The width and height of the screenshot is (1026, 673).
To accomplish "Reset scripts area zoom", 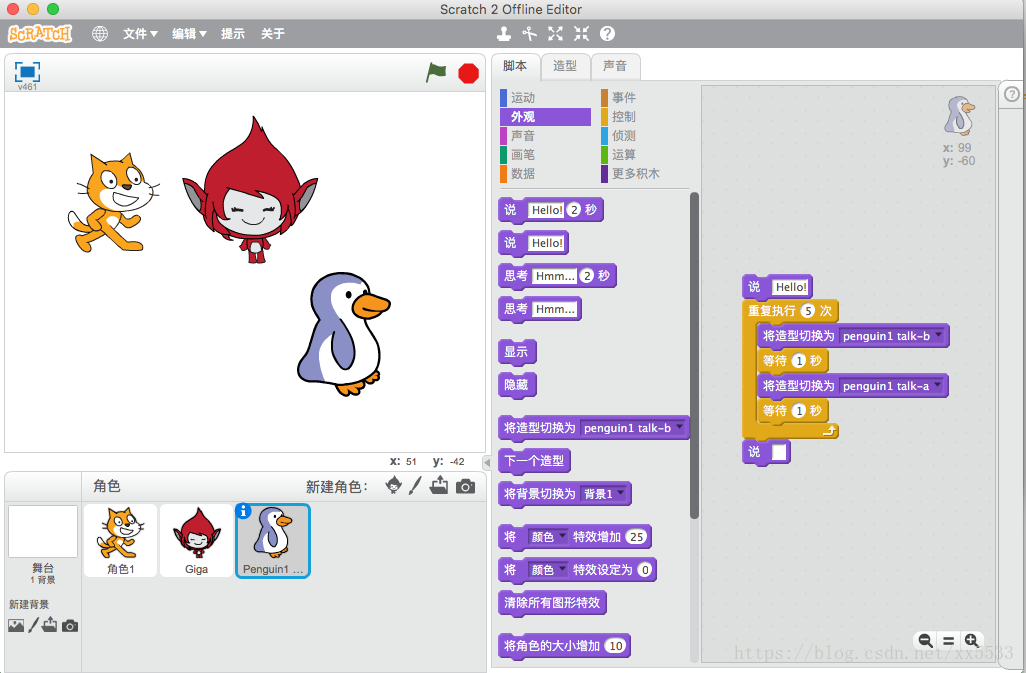I will (948, 640).
